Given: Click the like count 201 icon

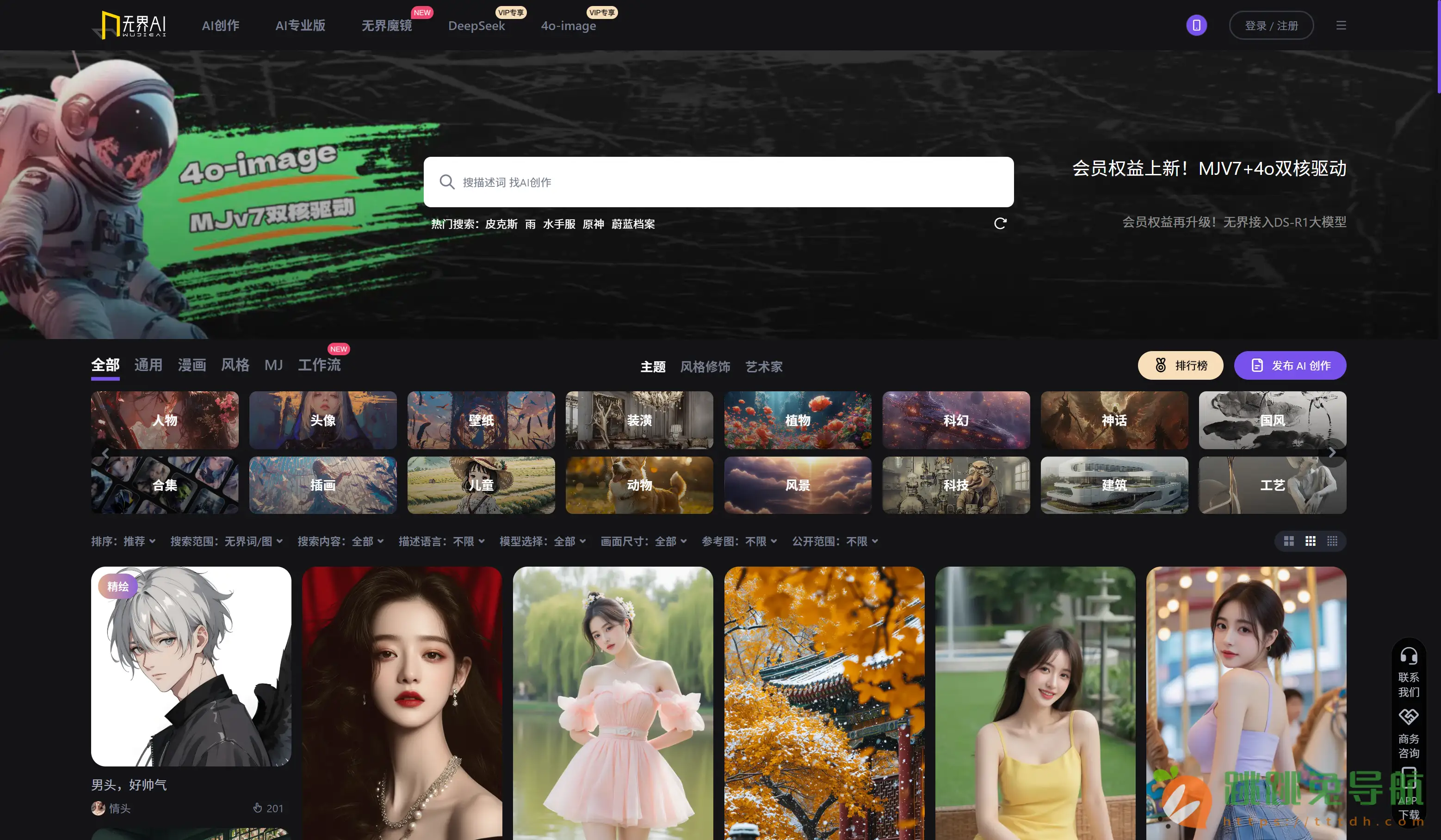Looking at the screenshot, I should click(258, 808).
